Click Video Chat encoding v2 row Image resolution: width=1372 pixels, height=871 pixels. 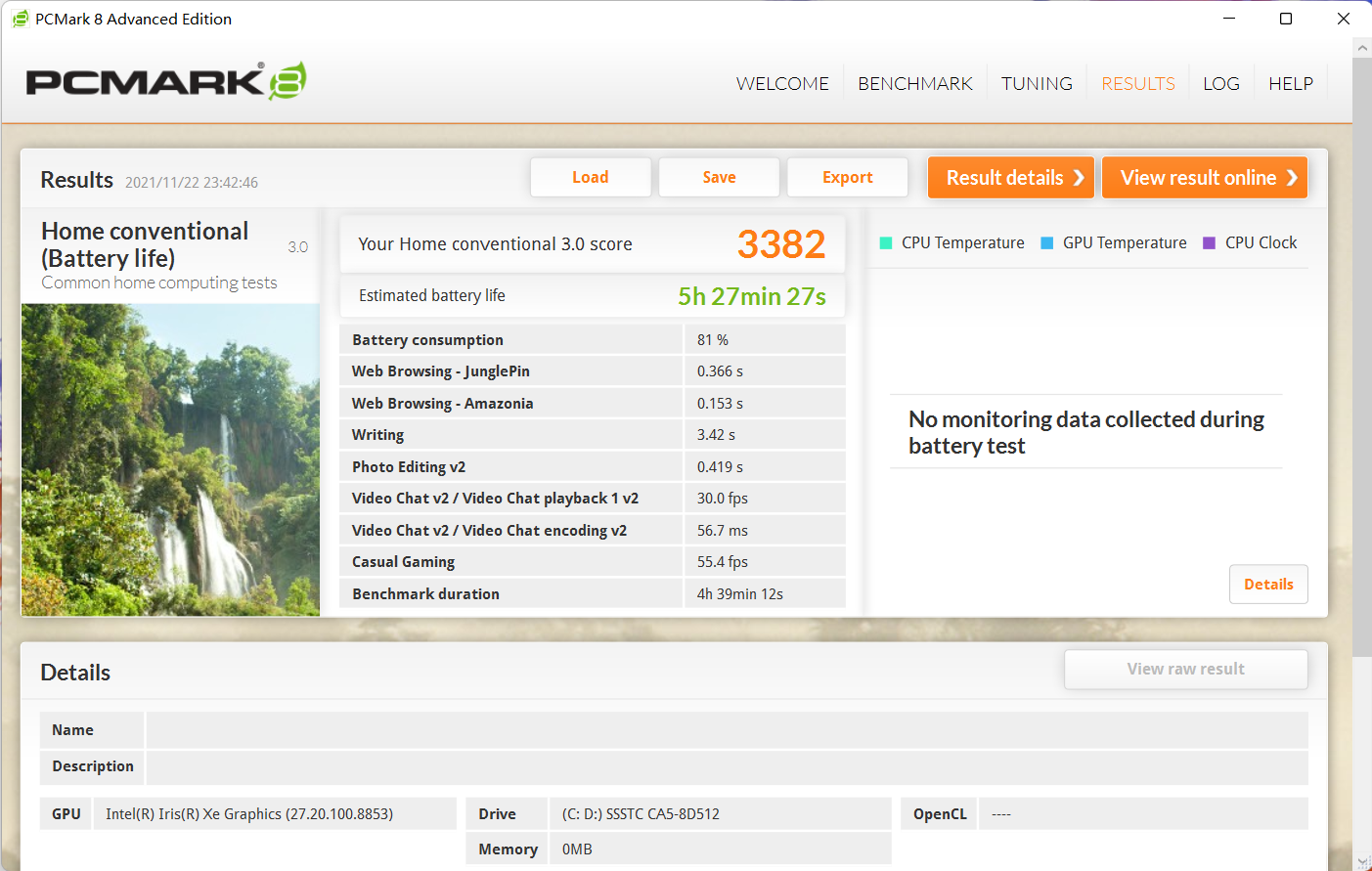pyautogui.click(x=593, y=530)
